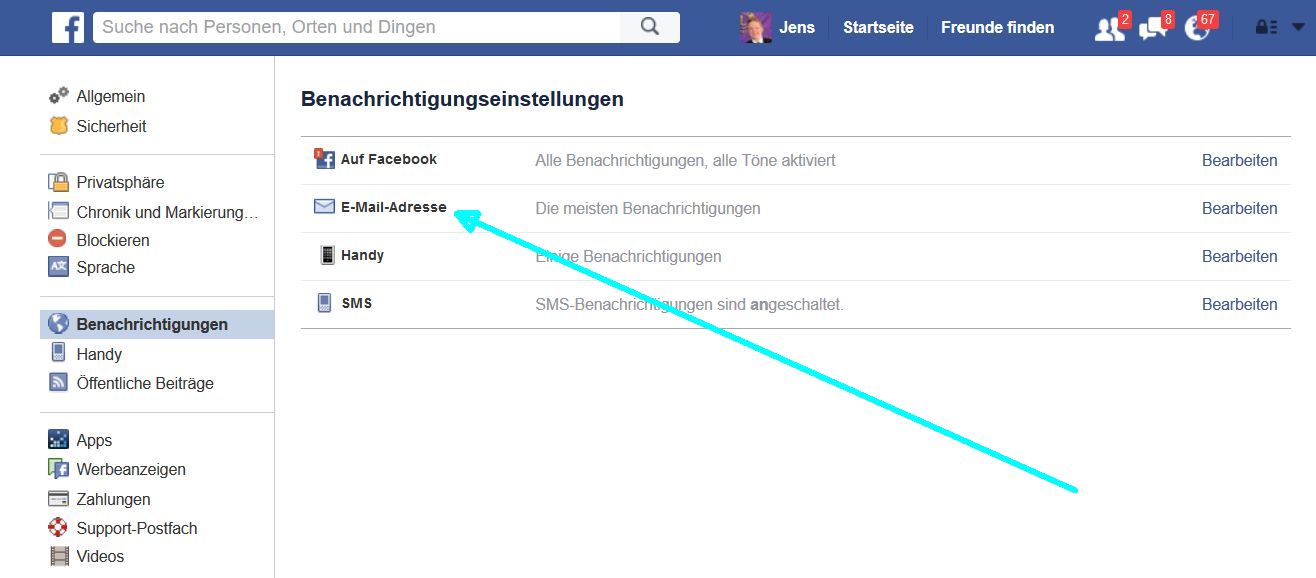Open Allgemein settings
This screenshot has height=578, width=1316.
[111, 96]
